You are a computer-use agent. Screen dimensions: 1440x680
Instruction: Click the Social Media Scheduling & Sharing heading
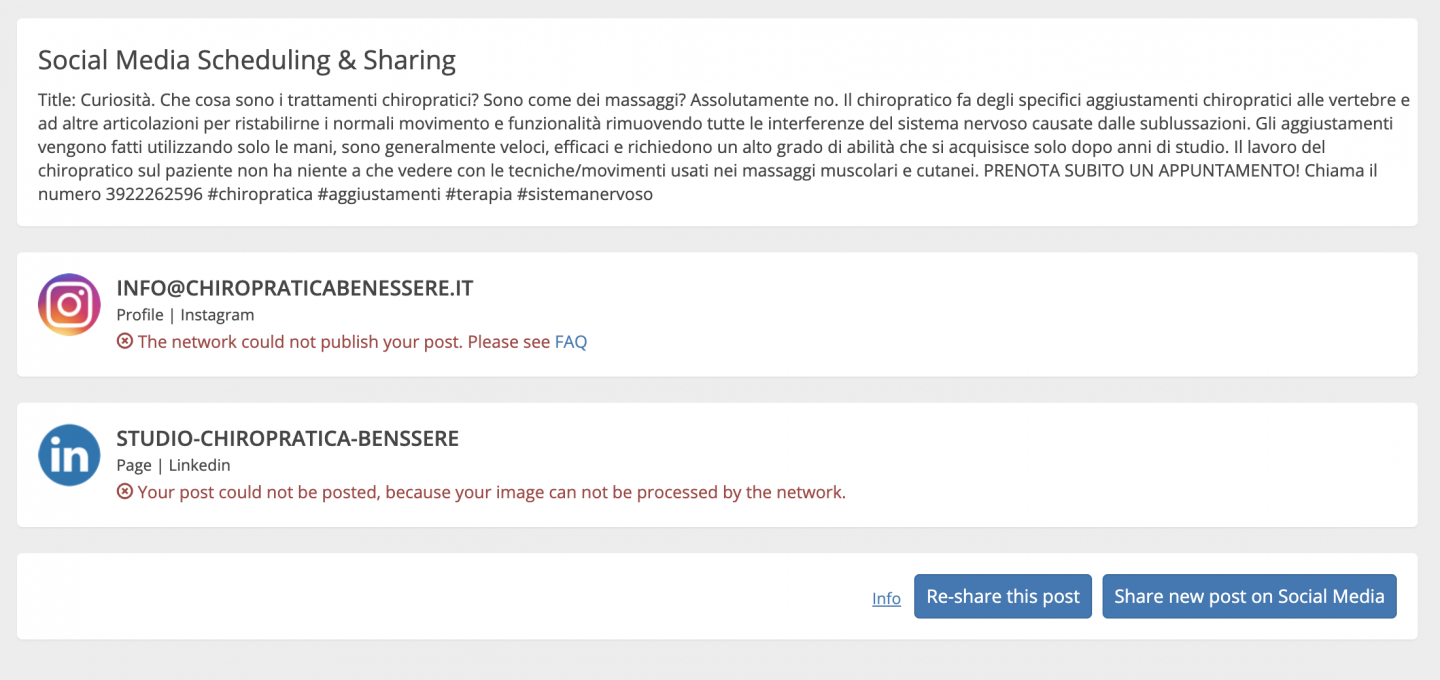(x=247, y=61)
